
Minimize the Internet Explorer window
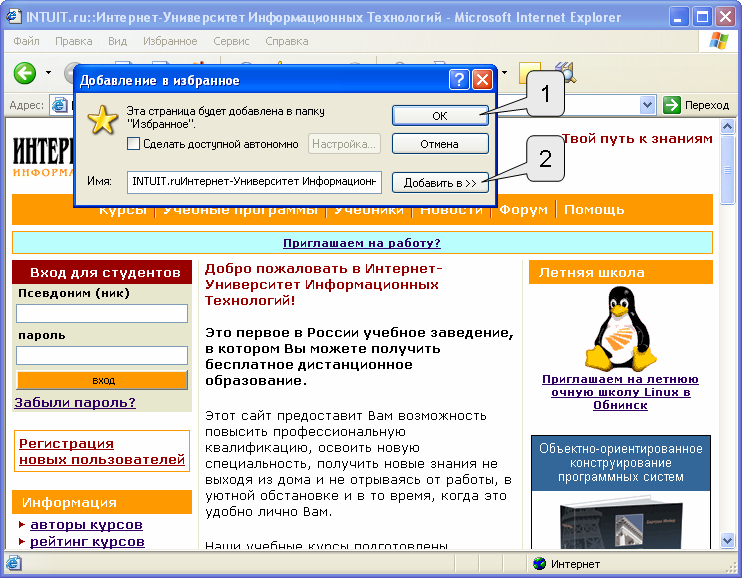679,17
